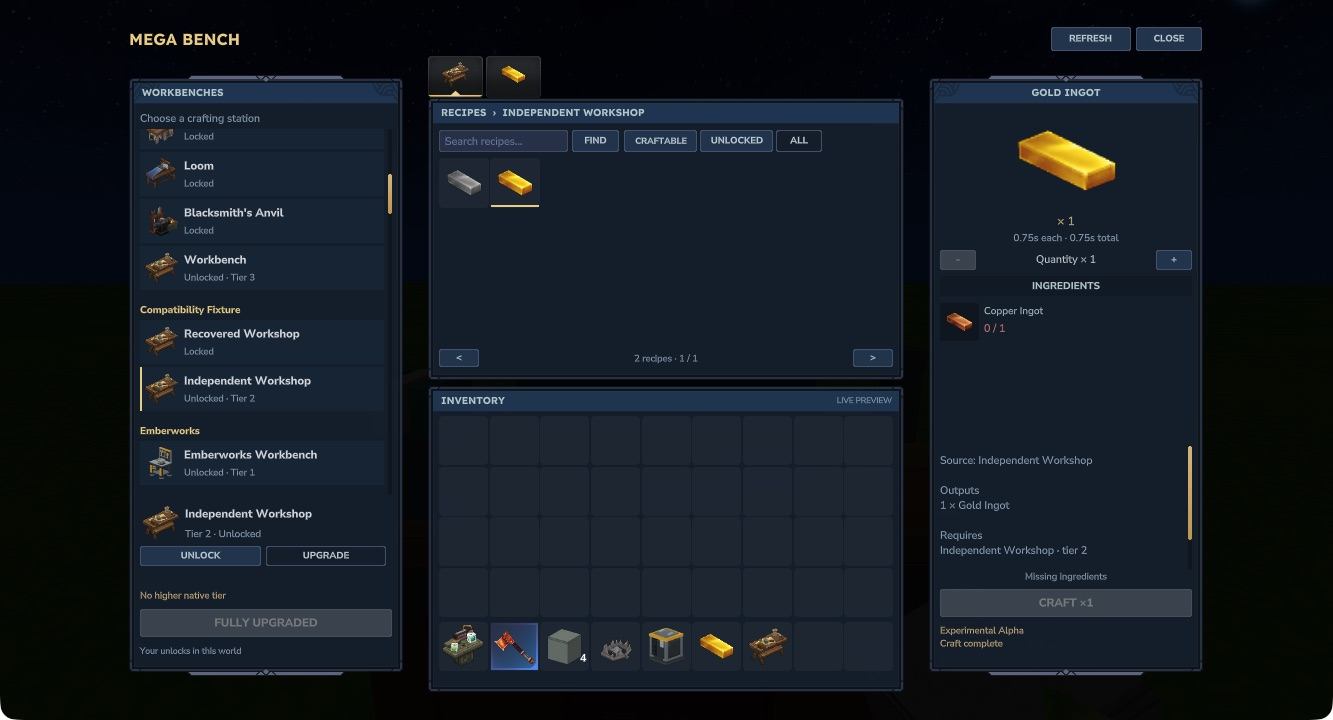Select the stone block stack of 4
The image size is (1333, 720).
click(565, 647)
